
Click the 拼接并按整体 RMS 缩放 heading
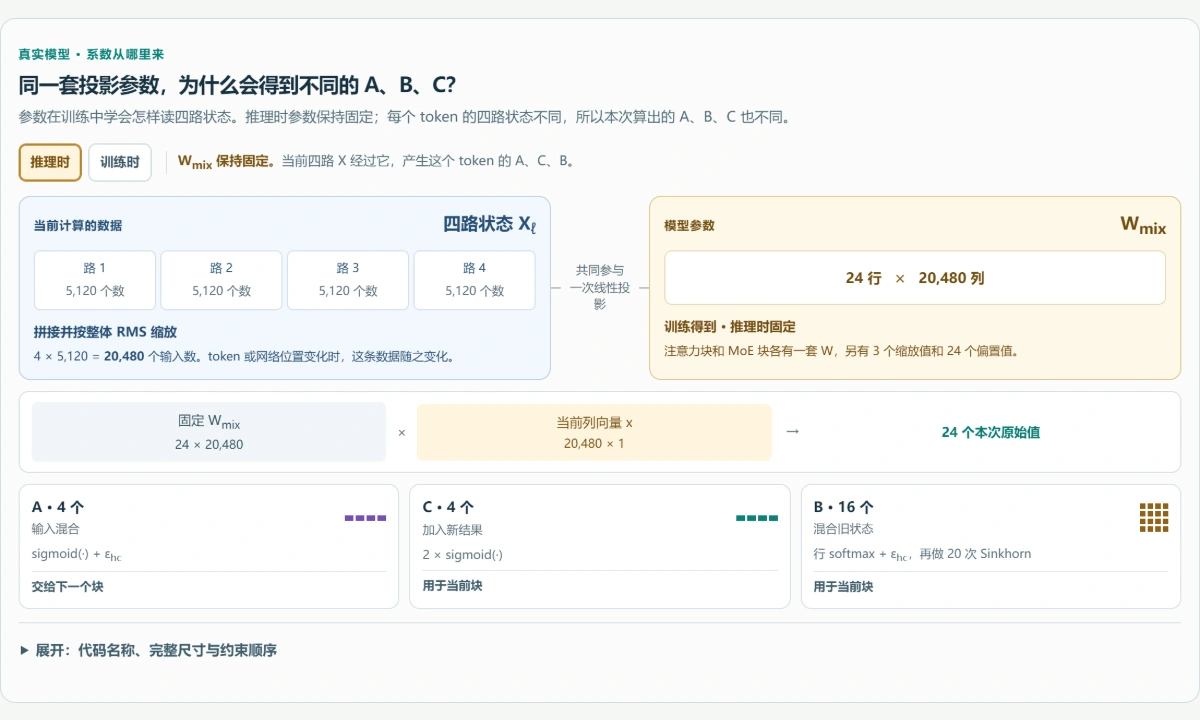pyautogui.click(x=105, y=332)
